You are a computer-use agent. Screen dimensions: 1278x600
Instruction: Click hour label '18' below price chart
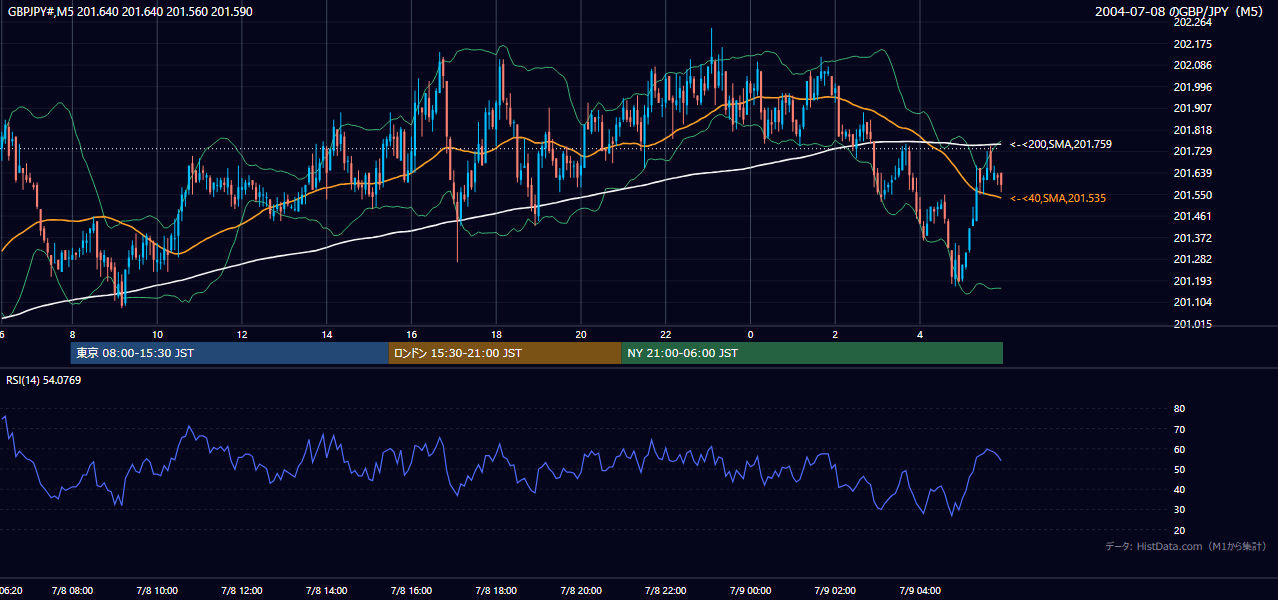(x=496, y=334)
